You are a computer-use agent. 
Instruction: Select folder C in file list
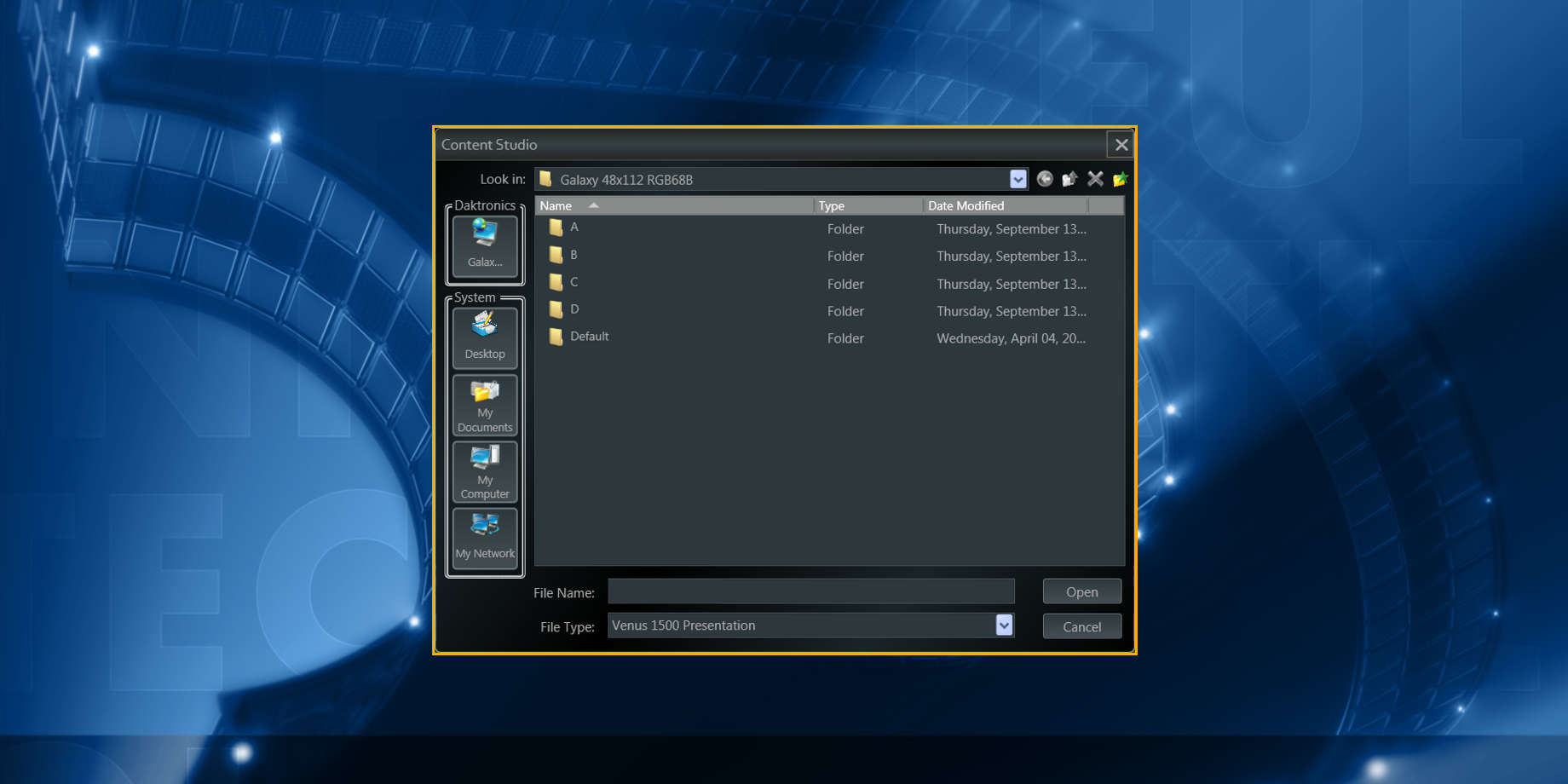coord(574,282)
